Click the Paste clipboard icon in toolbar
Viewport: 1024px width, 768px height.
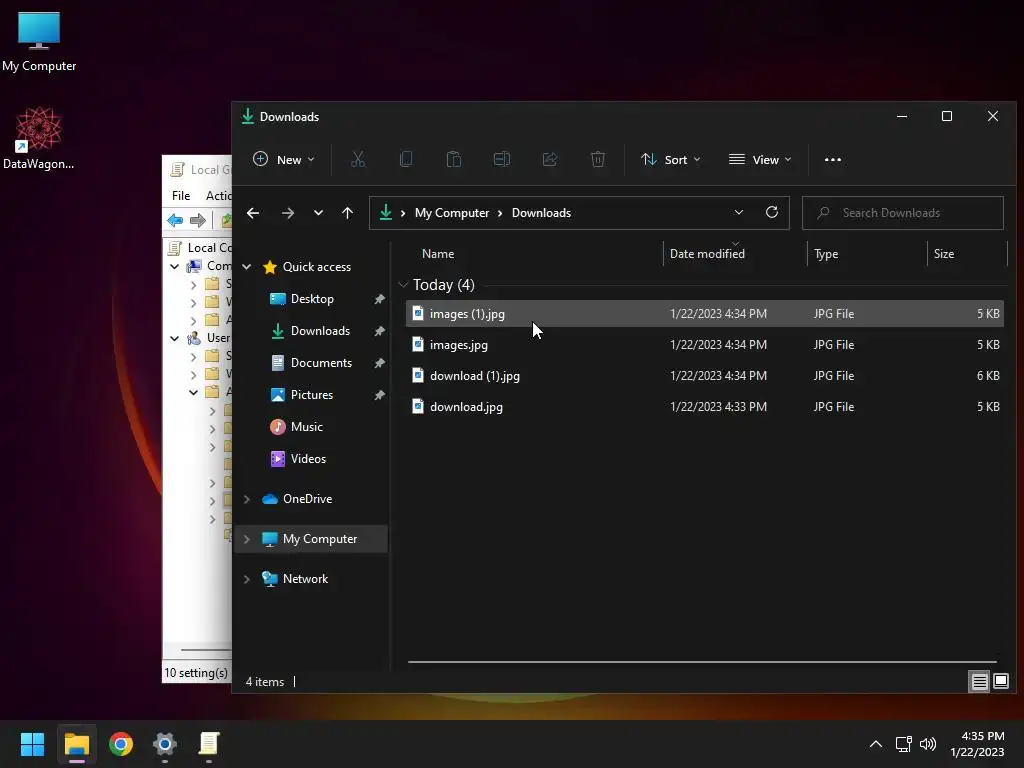pos(454,159)
